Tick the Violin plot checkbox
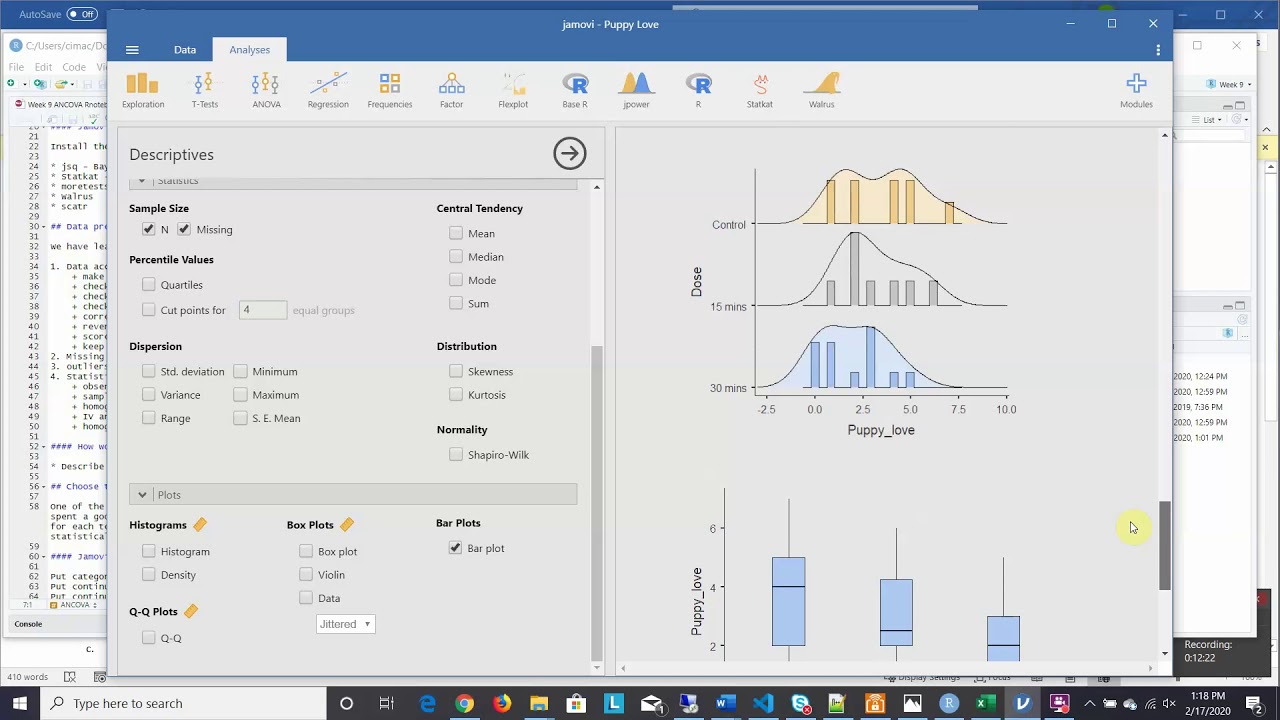Image resolution: width=1280 pixels, height=720 pixels. (x=306, y=575)
